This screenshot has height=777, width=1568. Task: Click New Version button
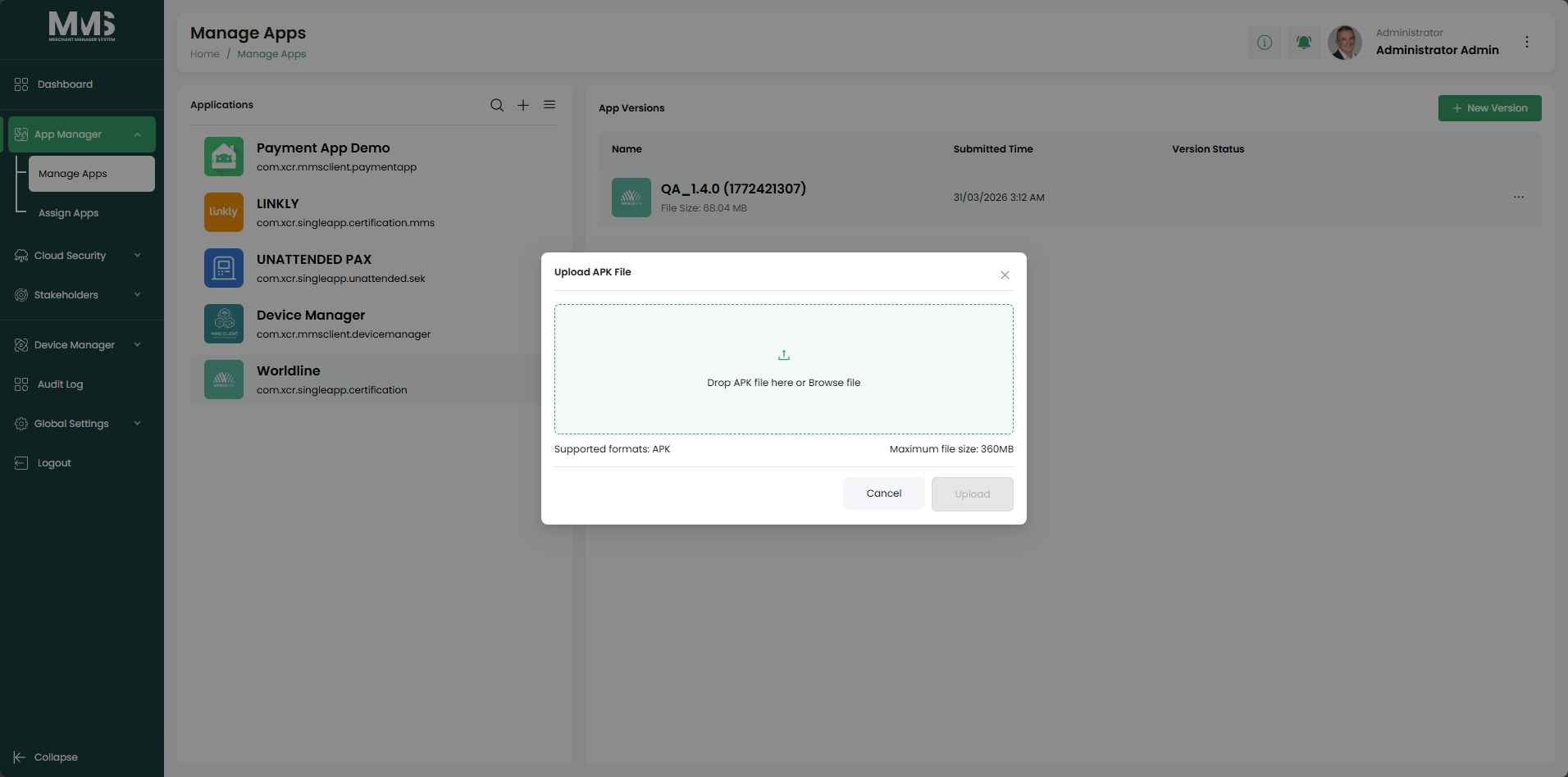[x=1489, y=108]
